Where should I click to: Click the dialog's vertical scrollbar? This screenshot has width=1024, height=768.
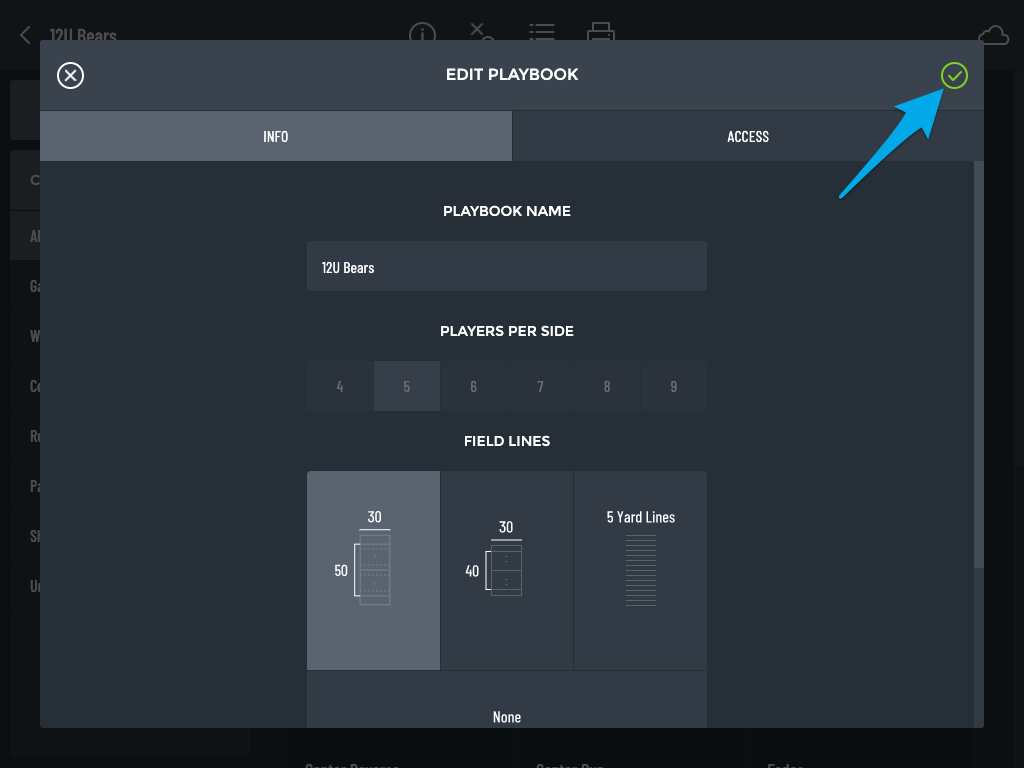[978, 364]
